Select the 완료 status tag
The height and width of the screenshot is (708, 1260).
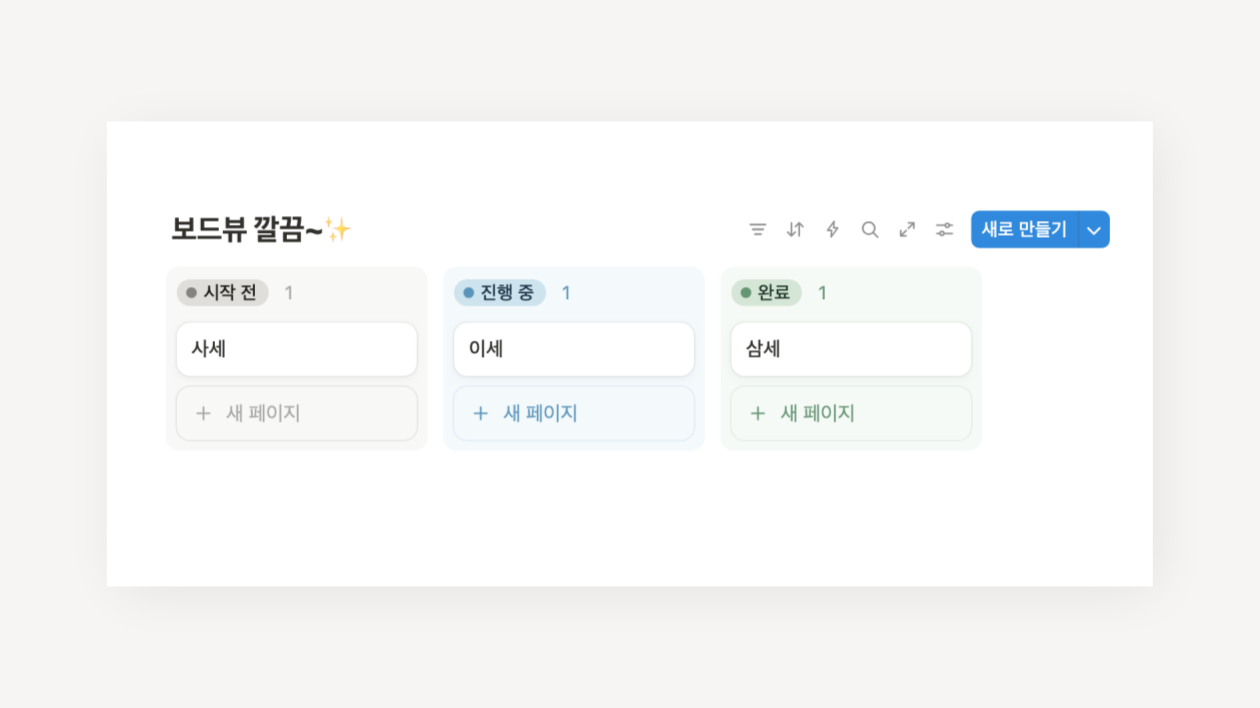[x=766, y=293]
